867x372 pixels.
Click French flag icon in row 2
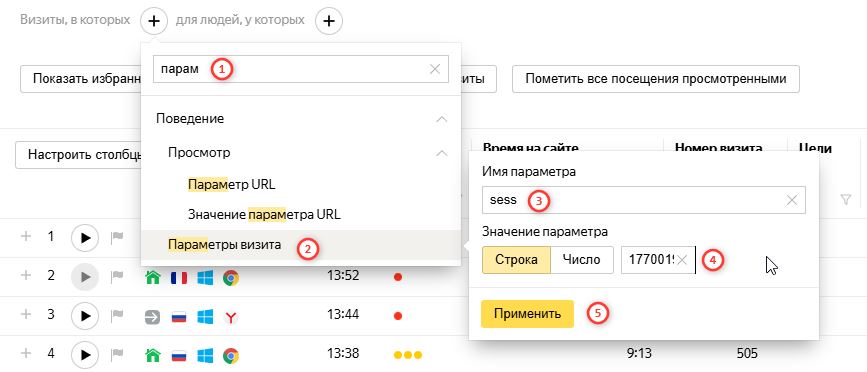[x=179, y=277]
